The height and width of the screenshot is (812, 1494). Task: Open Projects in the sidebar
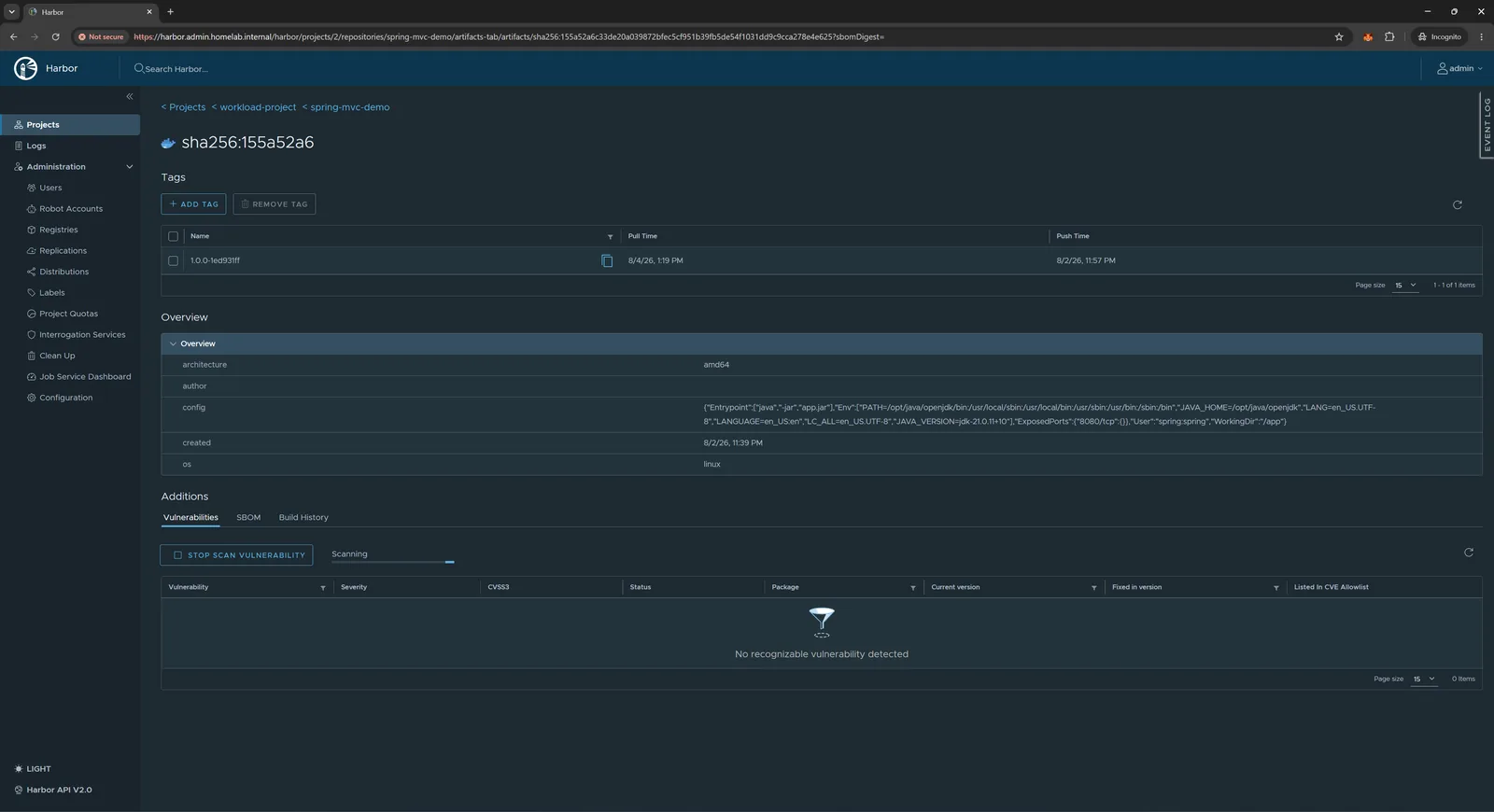[70, 124]
